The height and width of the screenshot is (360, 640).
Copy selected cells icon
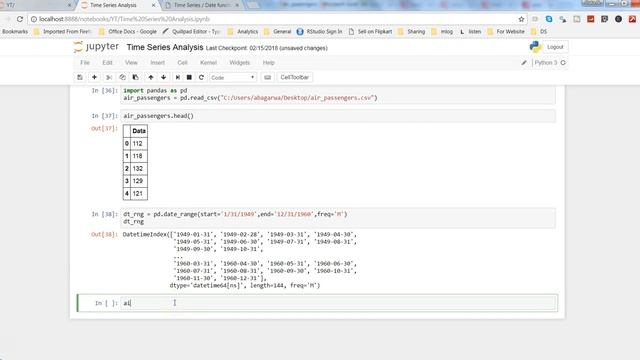[122, 77]
